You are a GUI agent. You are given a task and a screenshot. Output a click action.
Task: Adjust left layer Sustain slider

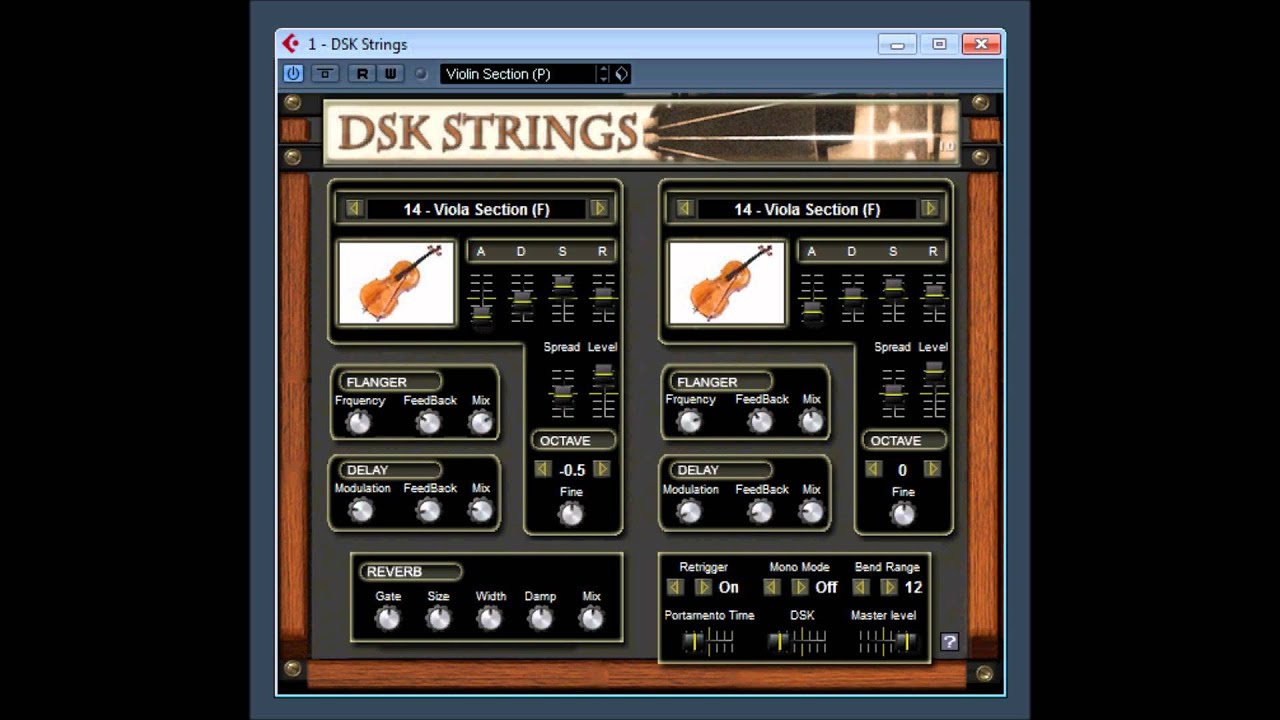pos(563,298)
